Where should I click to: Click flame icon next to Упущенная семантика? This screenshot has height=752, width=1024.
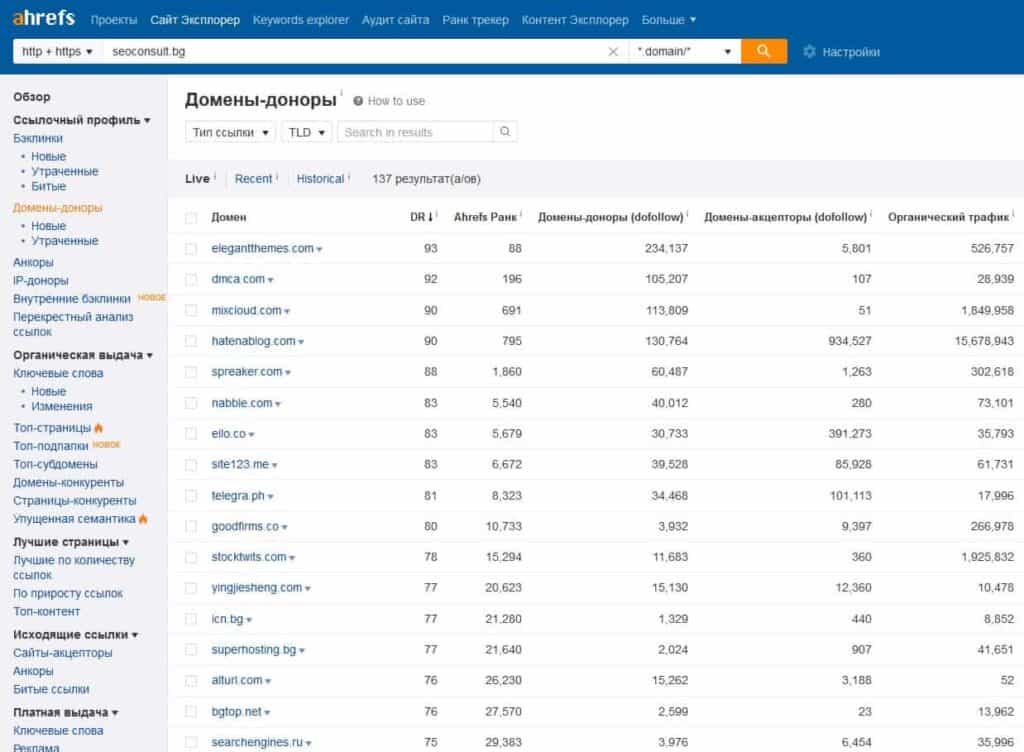tap(143, 519)
